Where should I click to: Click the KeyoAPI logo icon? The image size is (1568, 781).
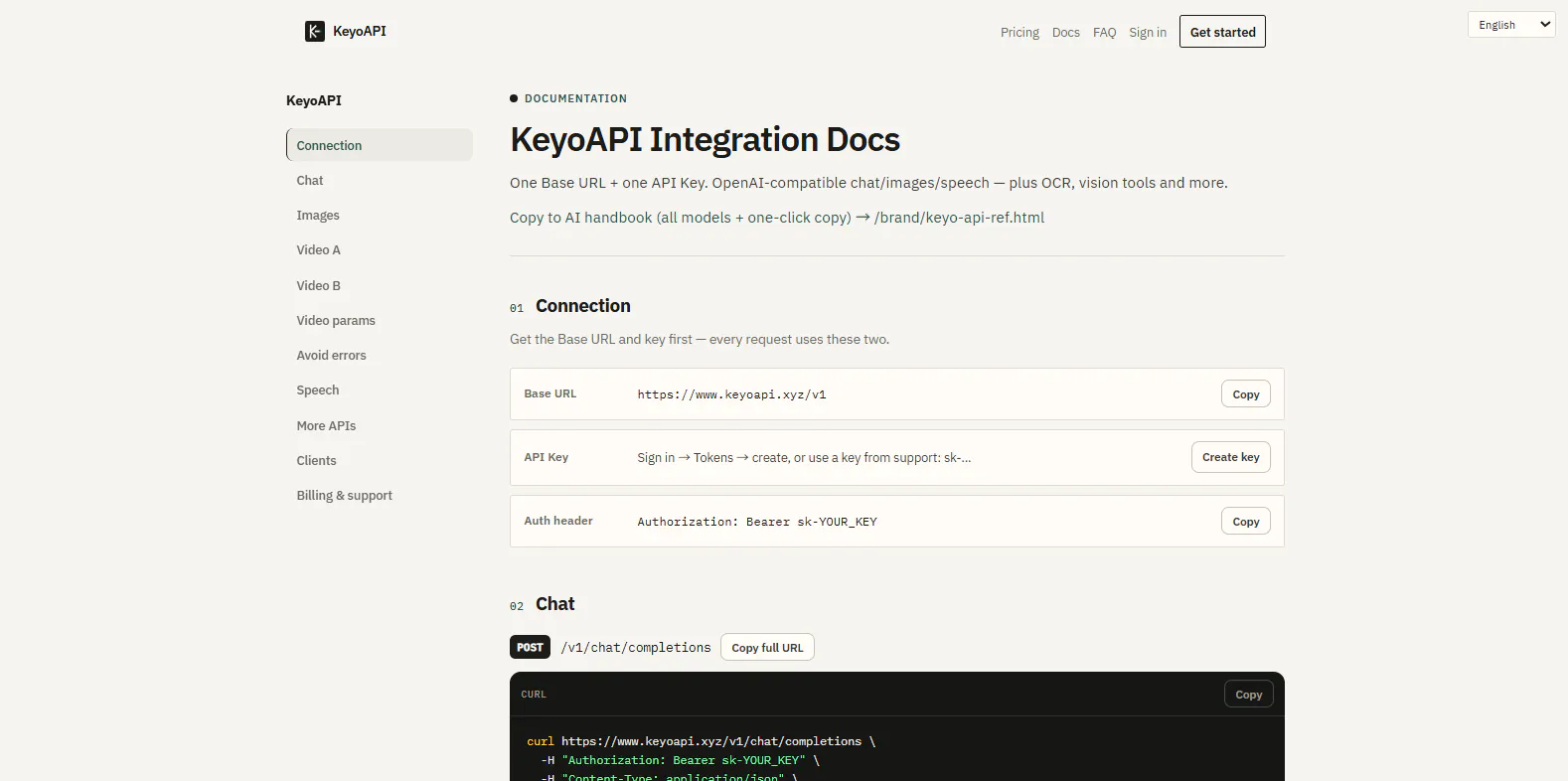point(315,32)
